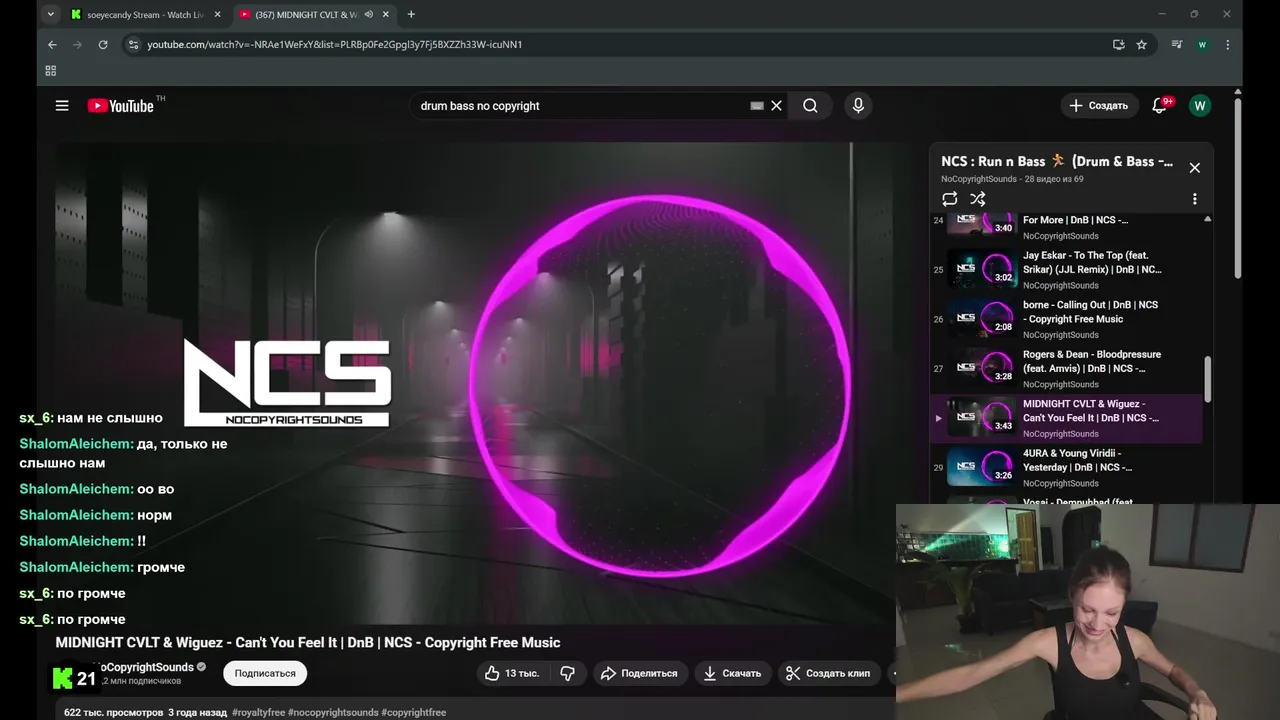
Task: Switch to the soeyecandy Stream tab
Action: pyautogui.click(x=147, y=14)
